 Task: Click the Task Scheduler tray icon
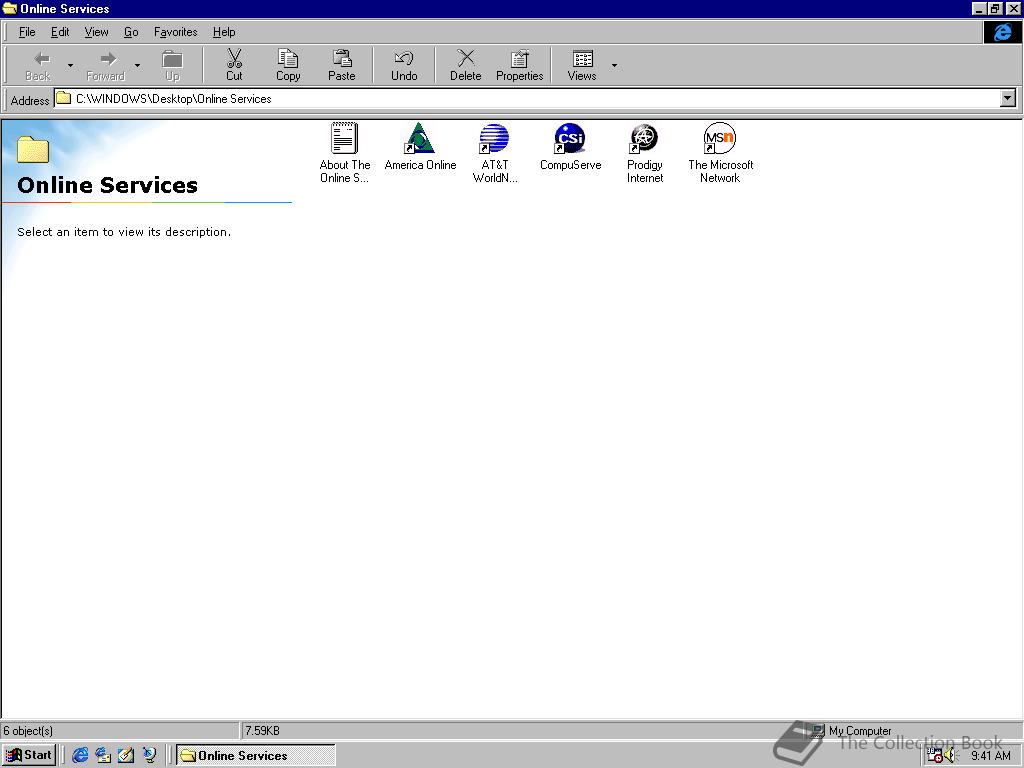[x=935, y=756]
